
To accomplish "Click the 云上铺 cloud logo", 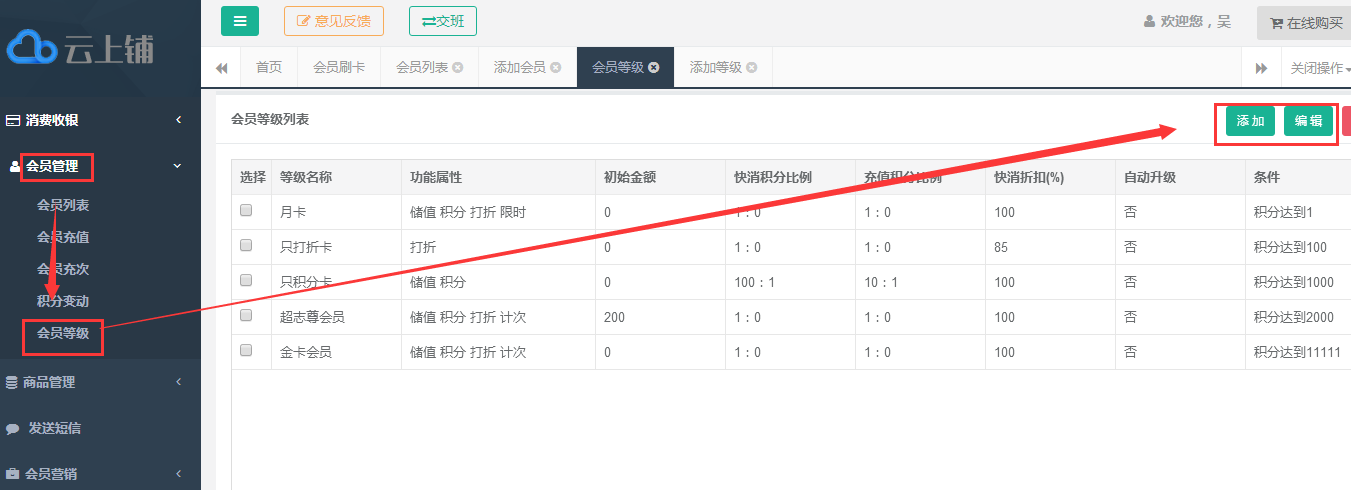I will pyautogui.click(x=80, y=48).
